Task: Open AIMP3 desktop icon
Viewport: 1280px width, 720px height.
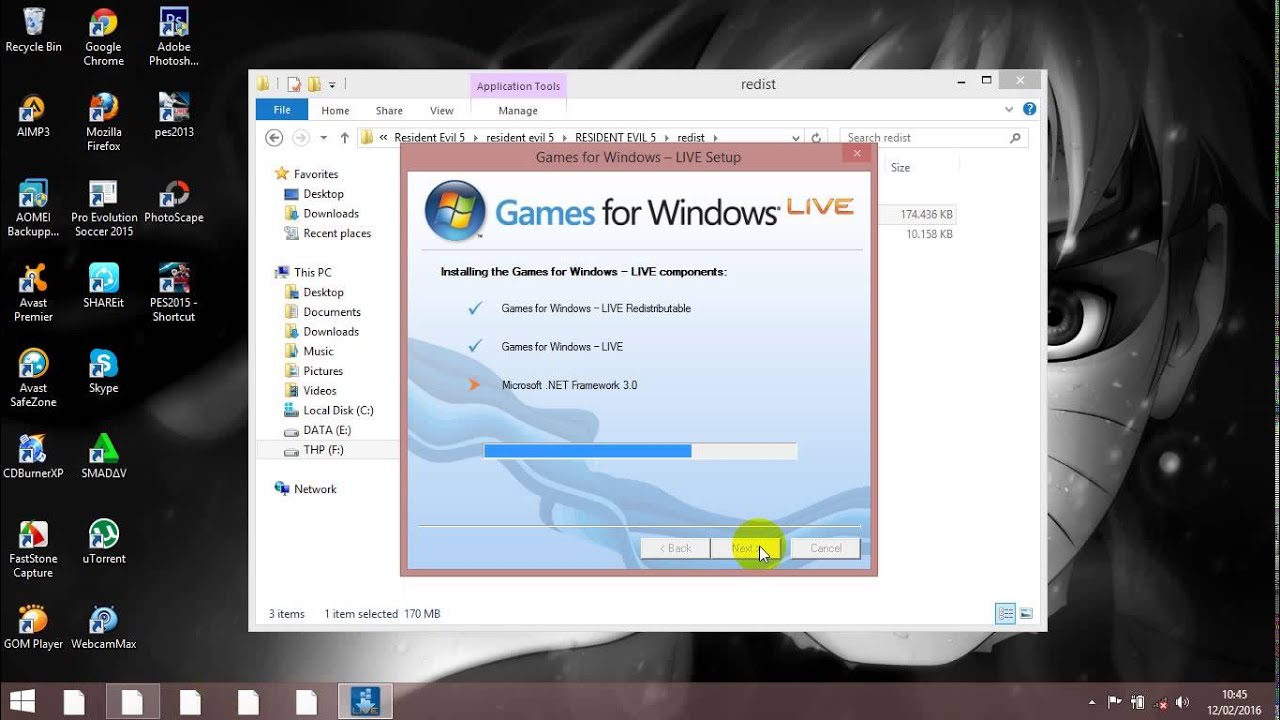Action: 33,115
